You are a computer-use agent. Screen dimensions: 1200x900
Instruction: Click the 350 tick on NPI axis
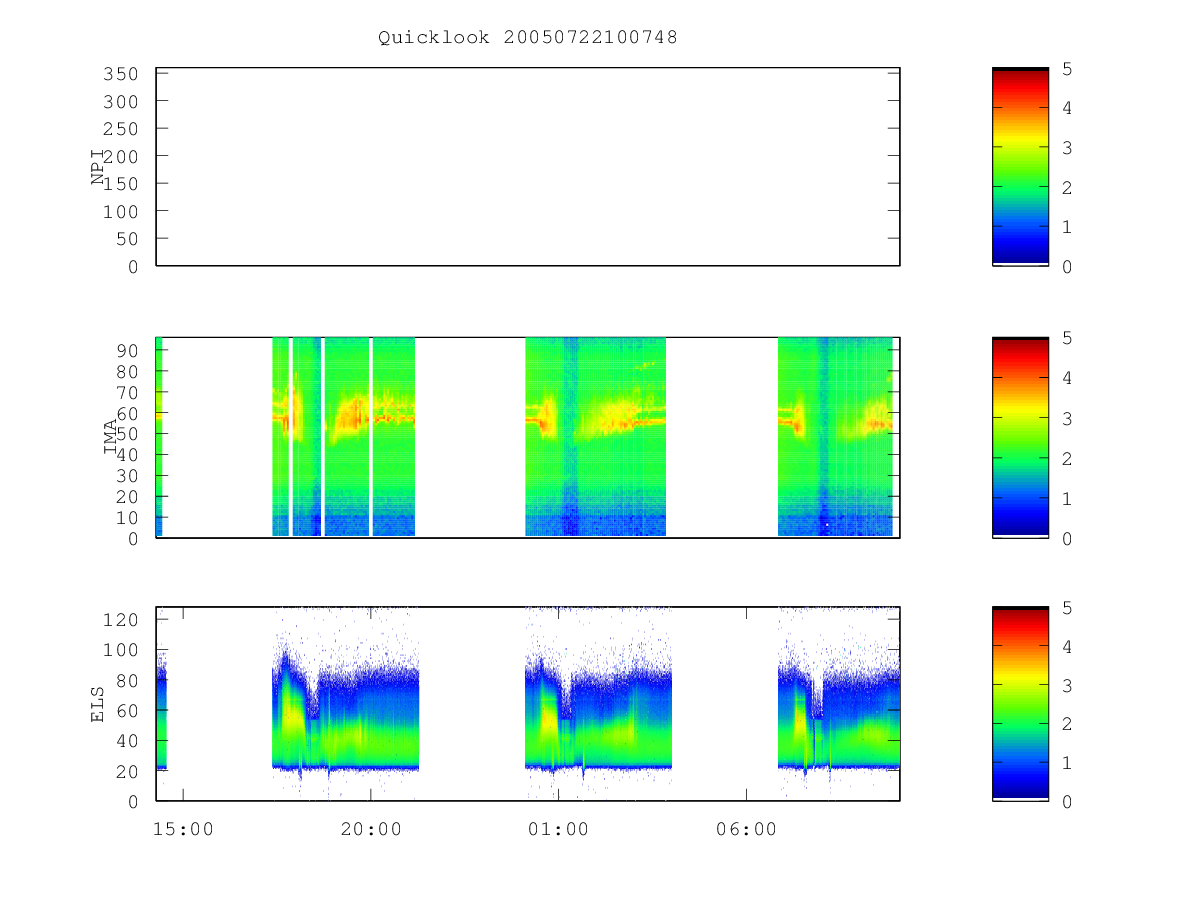tap(119, 74)
